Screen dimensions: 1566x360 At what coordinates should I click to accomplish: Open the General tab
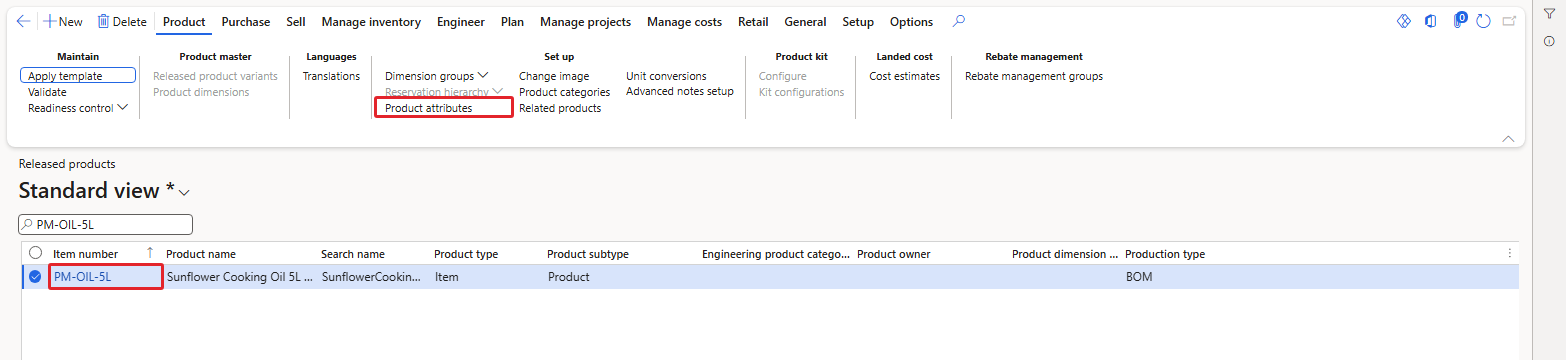(x=805, y=22)
